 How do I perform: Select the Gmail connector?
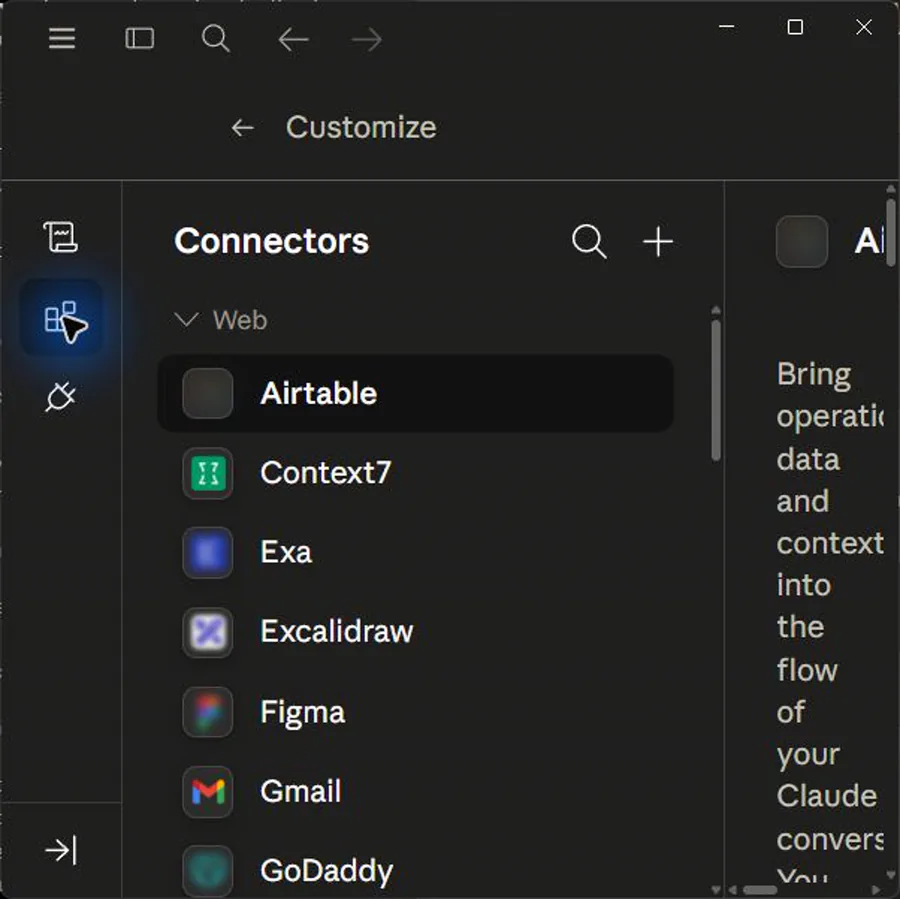point(416,792)
